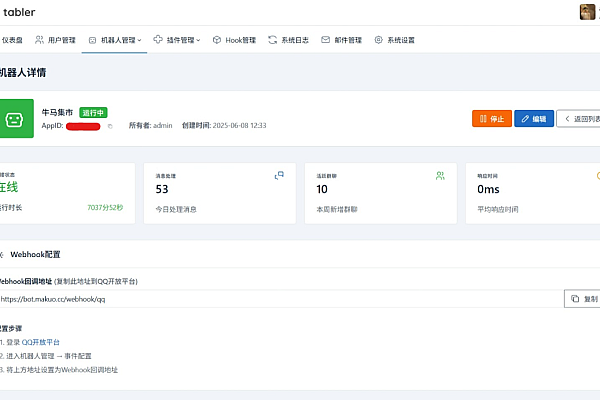
Task: Click the message icon on 53 card
Action: click(x=279, y=176)
